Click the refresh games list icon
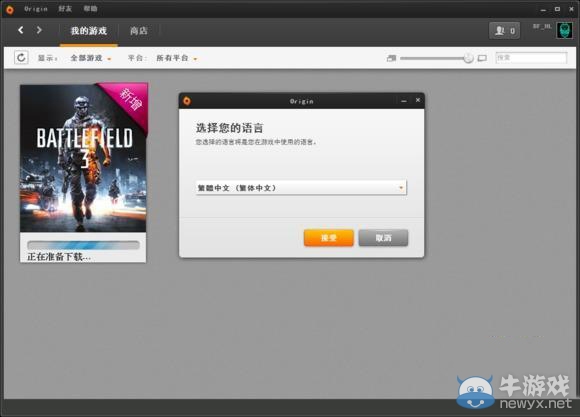This screenshot has height=417, width=580. 21,57
